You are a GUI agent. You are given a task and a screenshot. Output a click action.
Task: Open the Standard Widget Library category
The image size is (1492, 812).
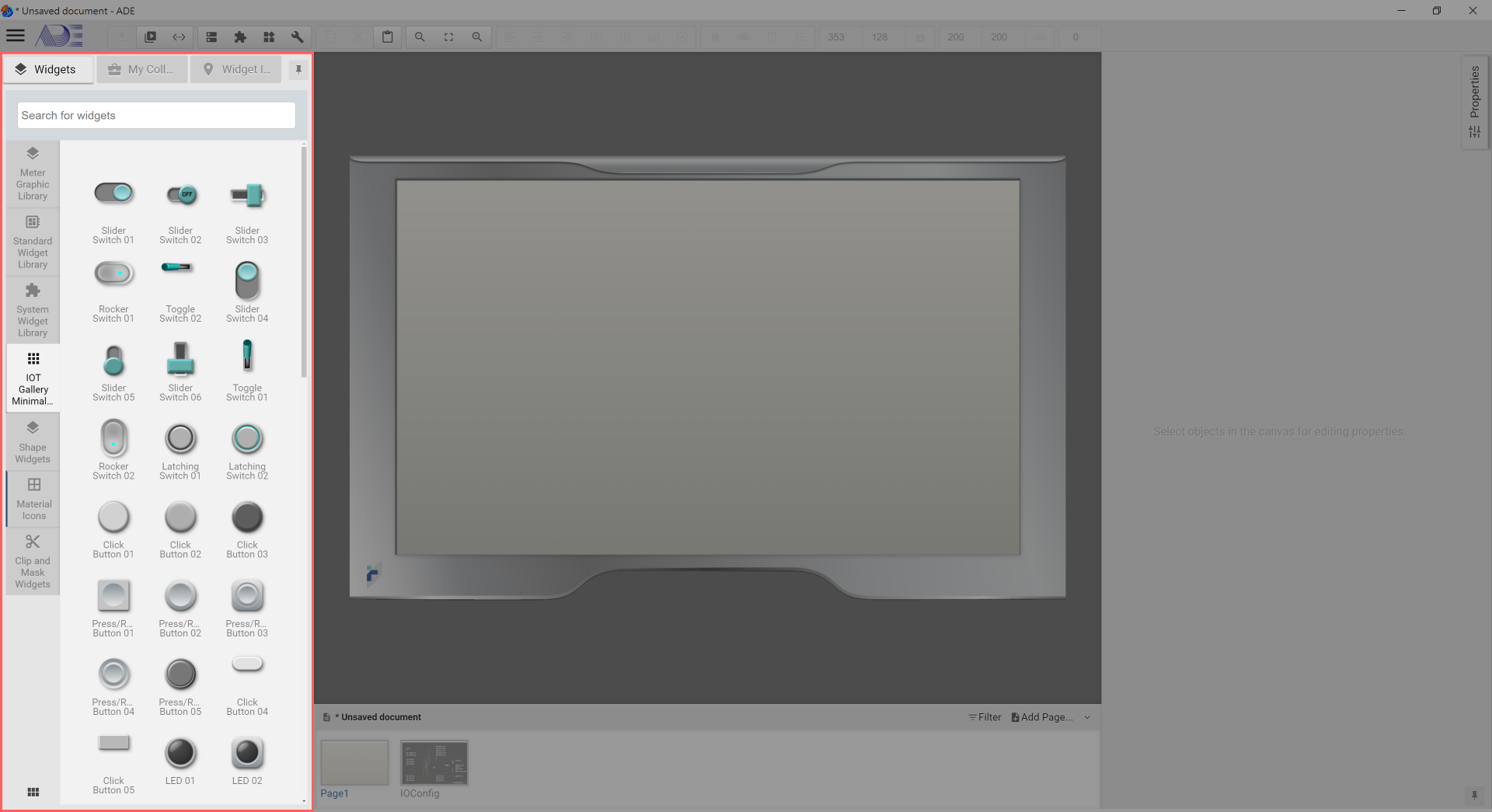33,242
